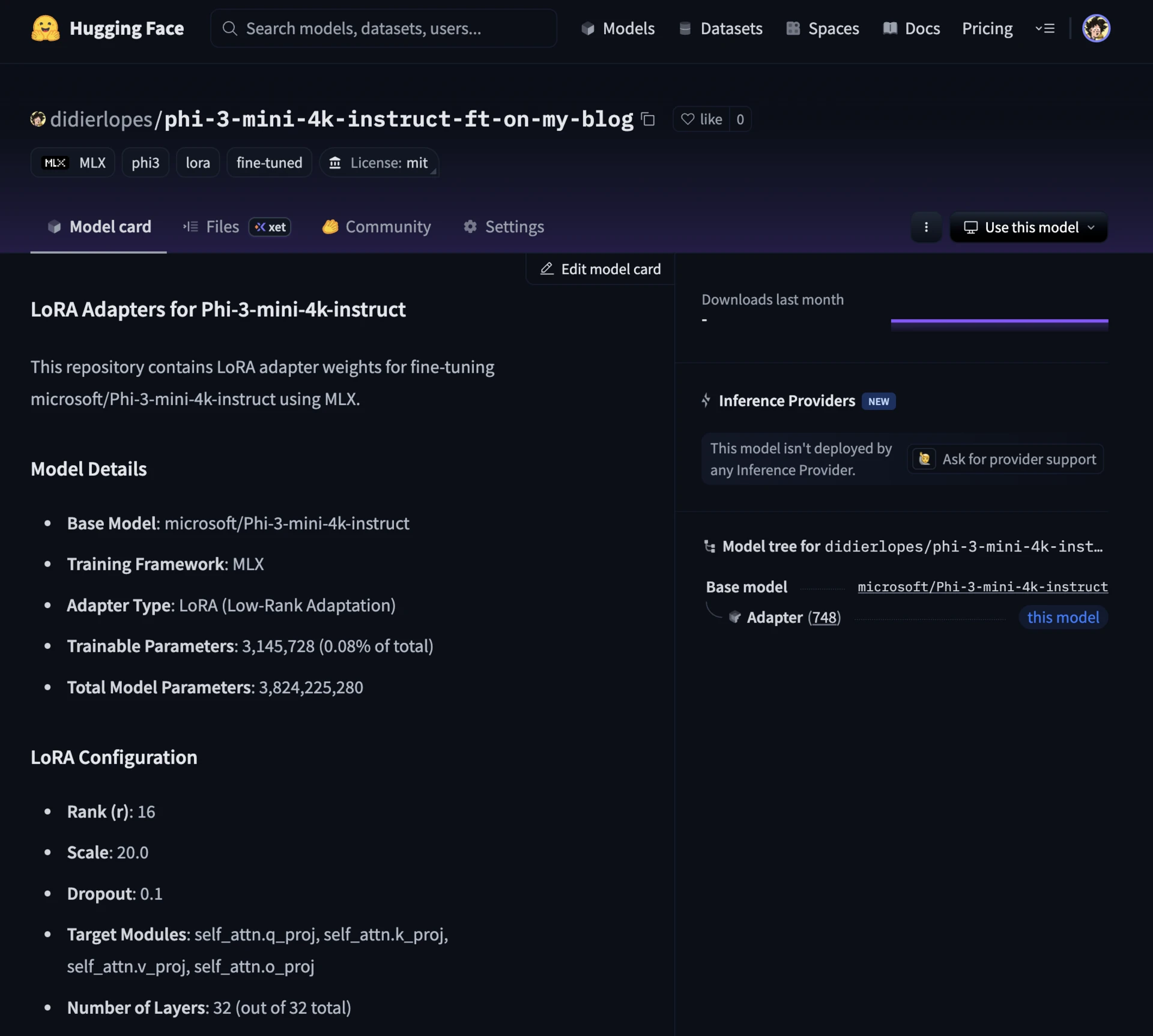1153x1036 pixels.
Task: Open the License: mit tag dropdown
Action: (379, 163)
